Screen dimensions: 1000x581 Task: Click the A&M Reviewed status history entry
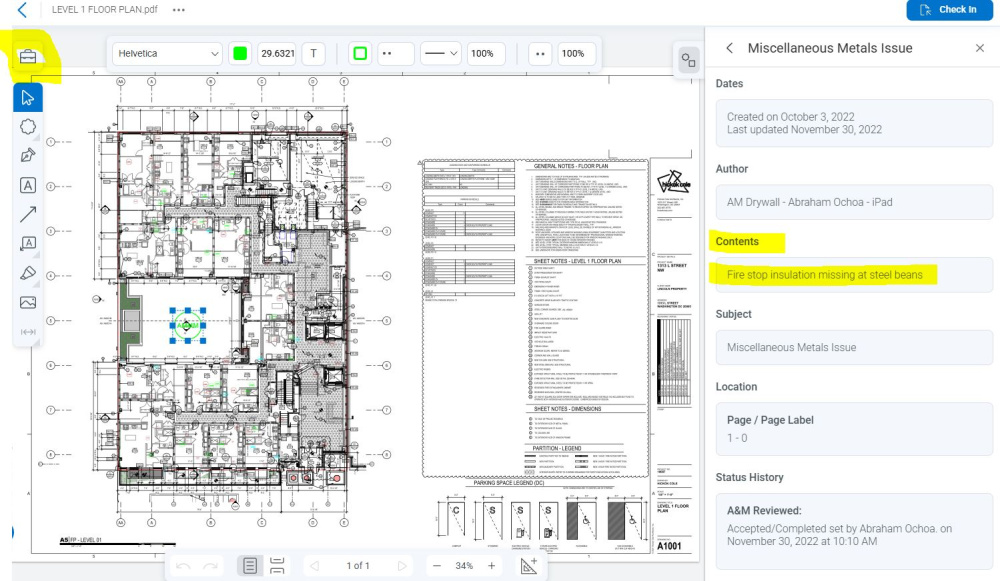click(854, 531)
